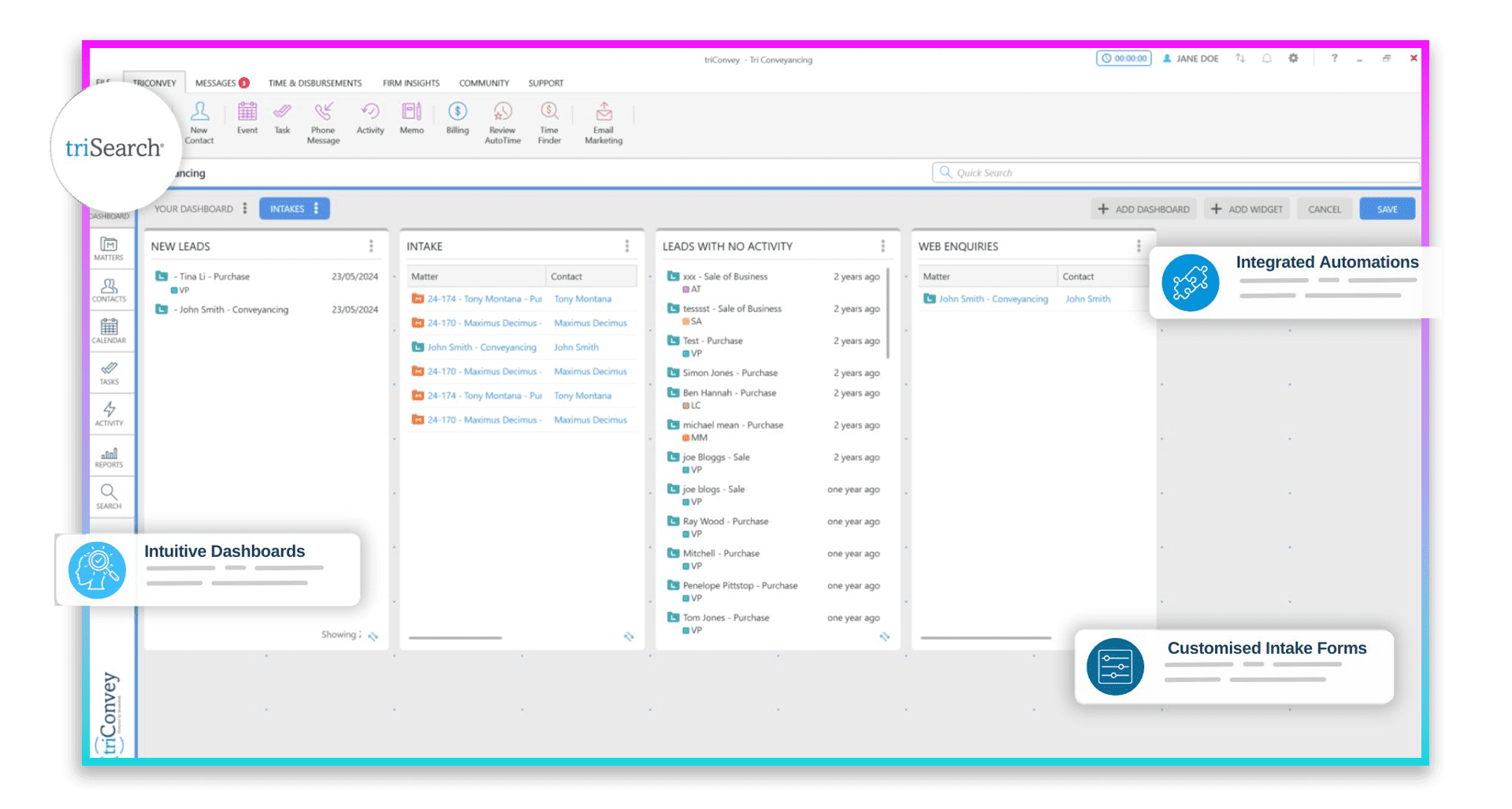Viewport: 1512px width, 809px height.
Task: Switch to the Firm Insights tab
Action: (x=411, y=83)
